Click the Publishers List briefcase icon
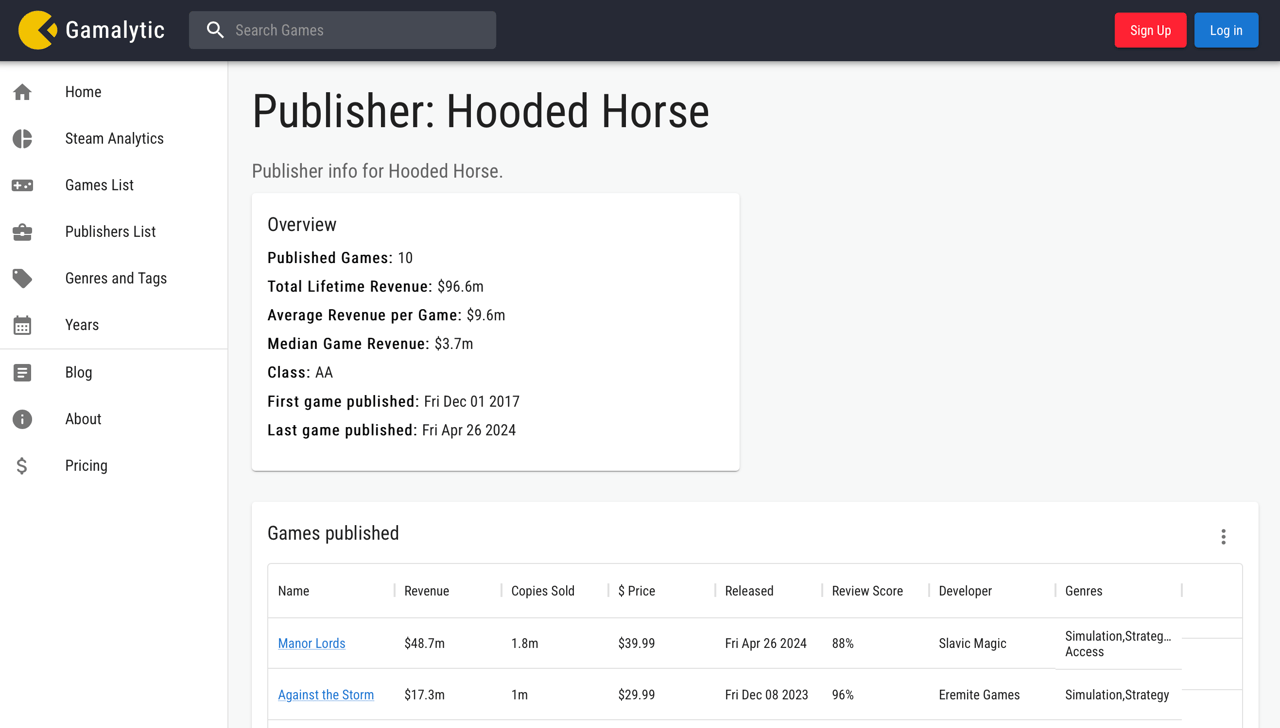This screenshot has width=1280, height=728. point(22,232)
